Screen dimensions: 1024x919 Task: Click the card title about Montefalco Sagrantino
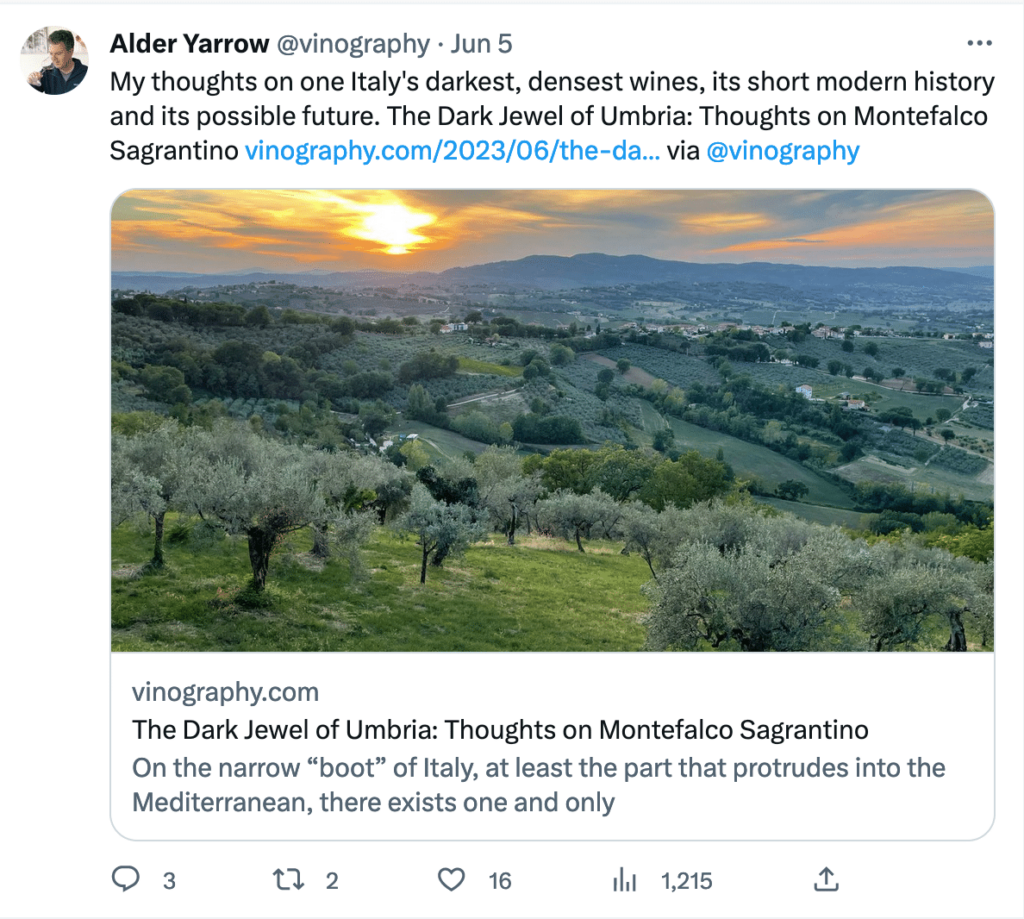pos(500,729)
